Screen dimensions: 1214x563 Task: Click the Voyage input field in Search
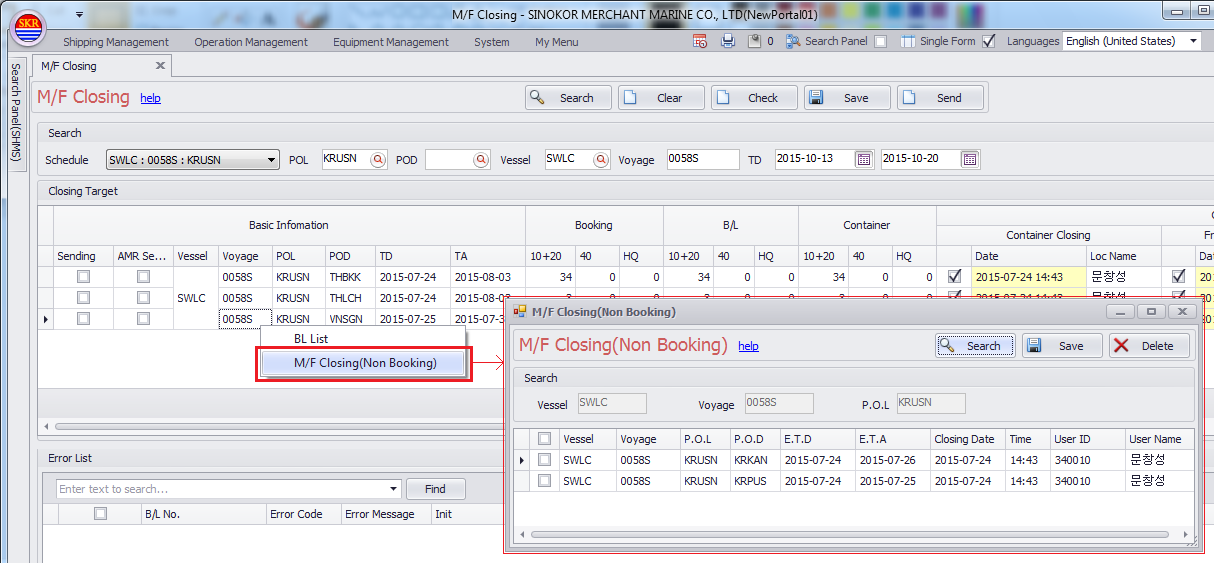pyautogui.click(x=702, y=160)
